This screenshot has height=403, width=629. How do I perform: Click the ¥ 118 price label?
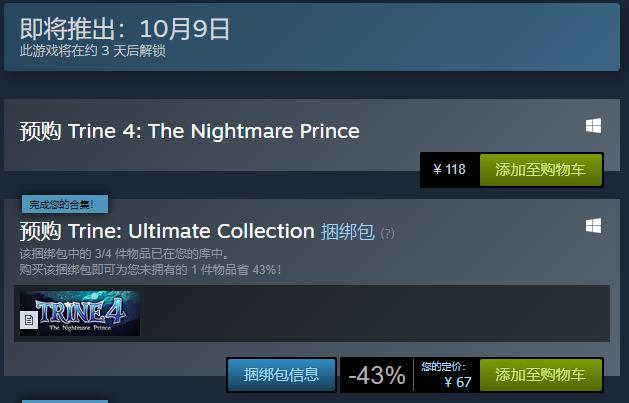tap(450, 170)
